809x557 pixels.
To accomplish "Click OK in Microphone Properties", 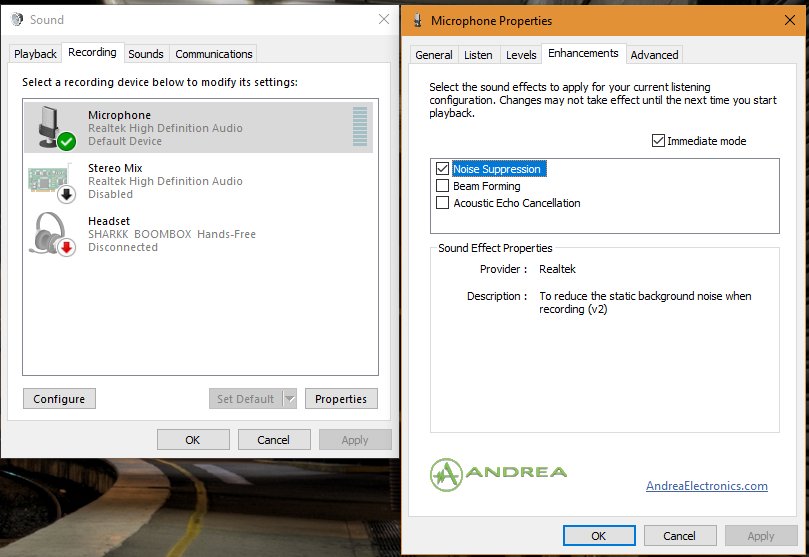I will coord(599,536).
